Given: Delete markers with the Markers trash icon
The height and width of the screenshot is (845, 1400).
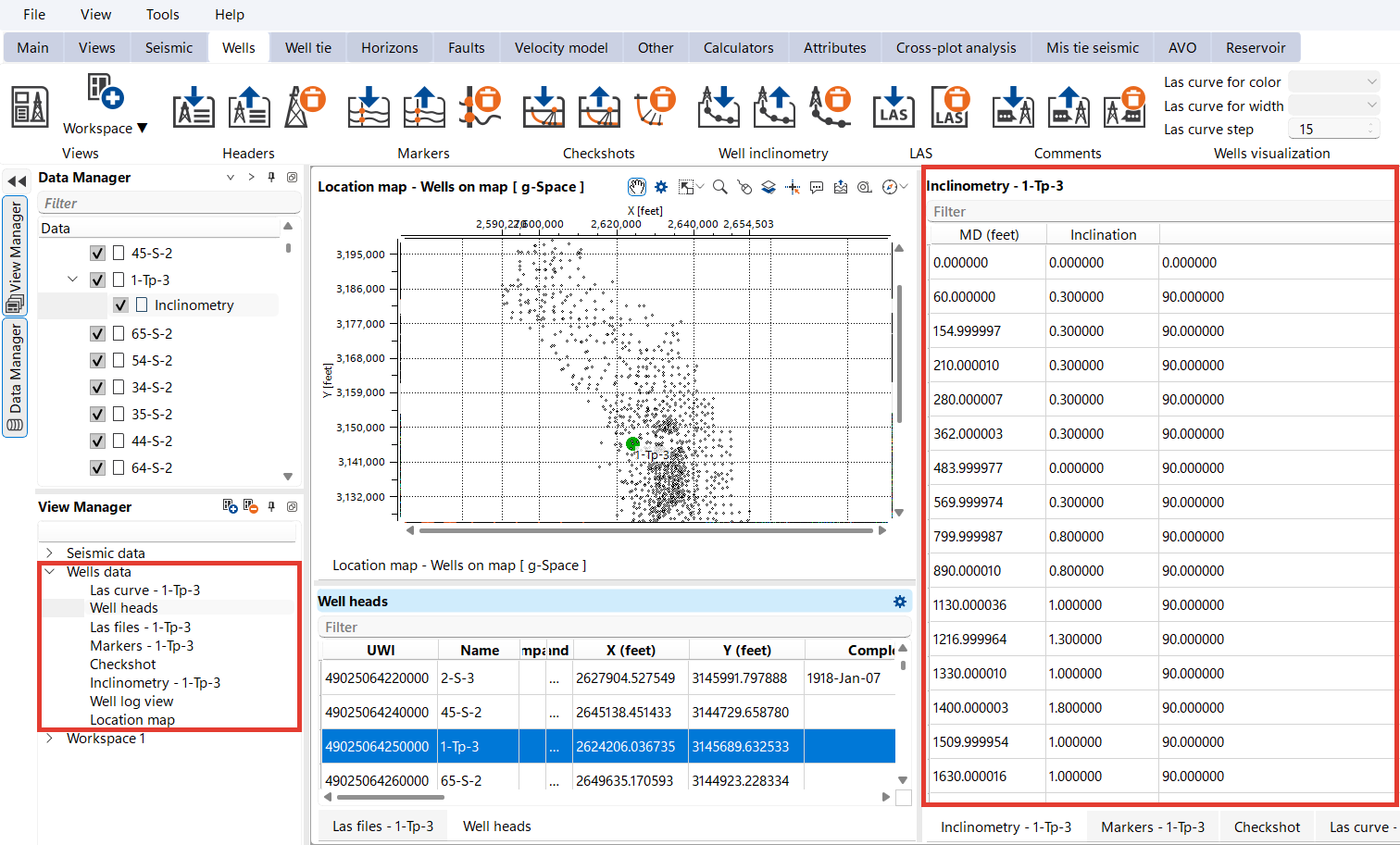Looking at the screenshot, I should [480, 107].
